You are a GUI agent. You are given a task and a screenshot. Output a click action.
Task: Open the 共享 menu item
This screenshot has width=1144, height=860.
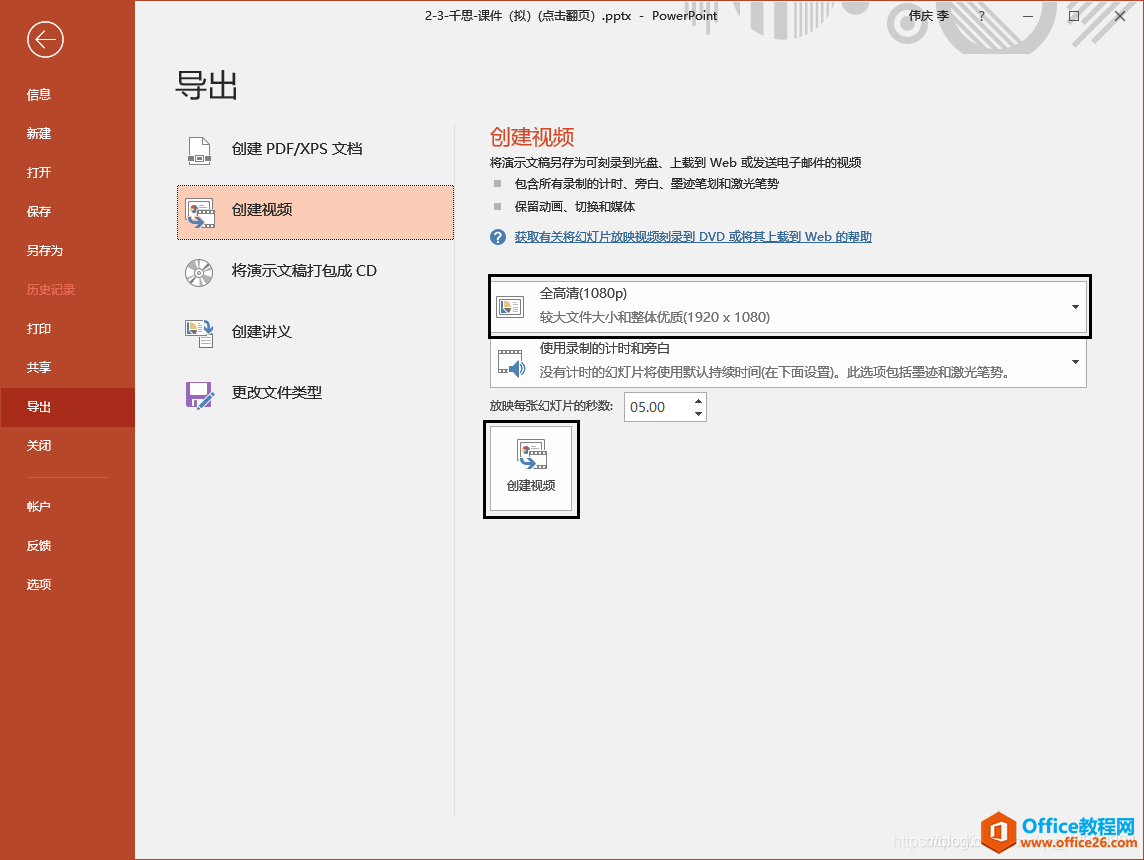click(40, 367)
